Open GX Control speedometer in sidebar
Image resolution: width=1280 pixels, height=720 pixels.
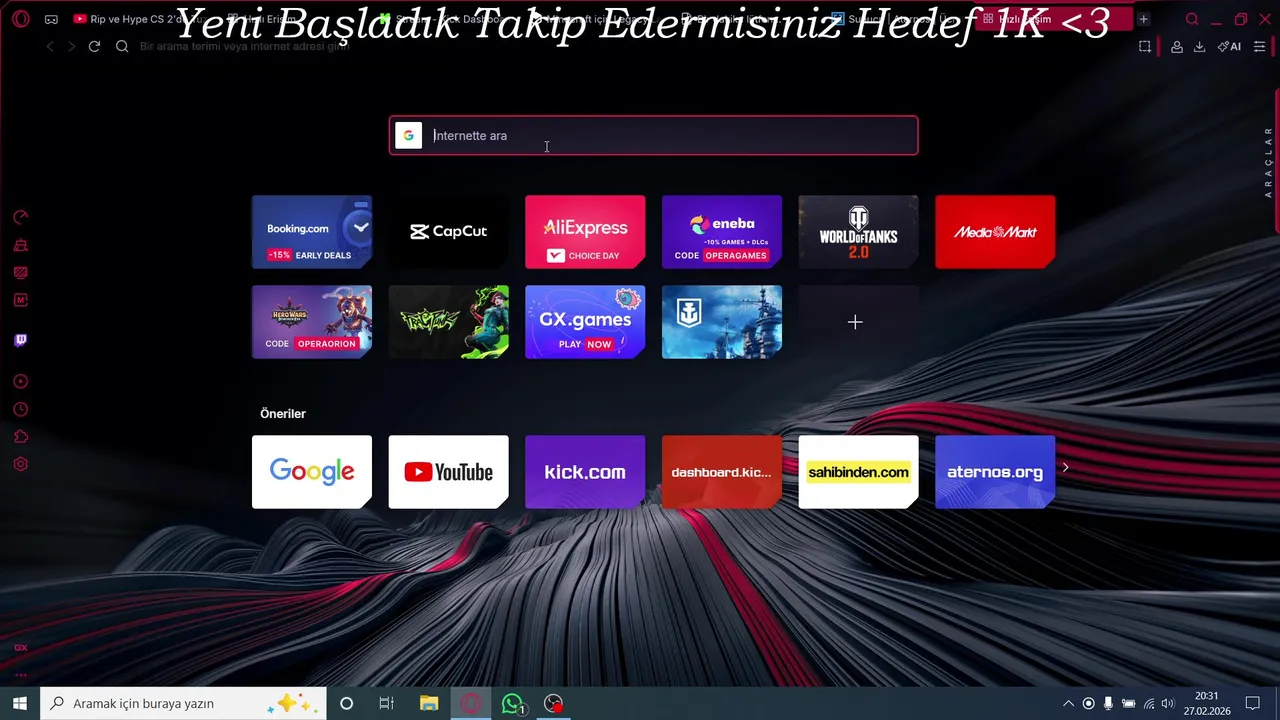20,217
